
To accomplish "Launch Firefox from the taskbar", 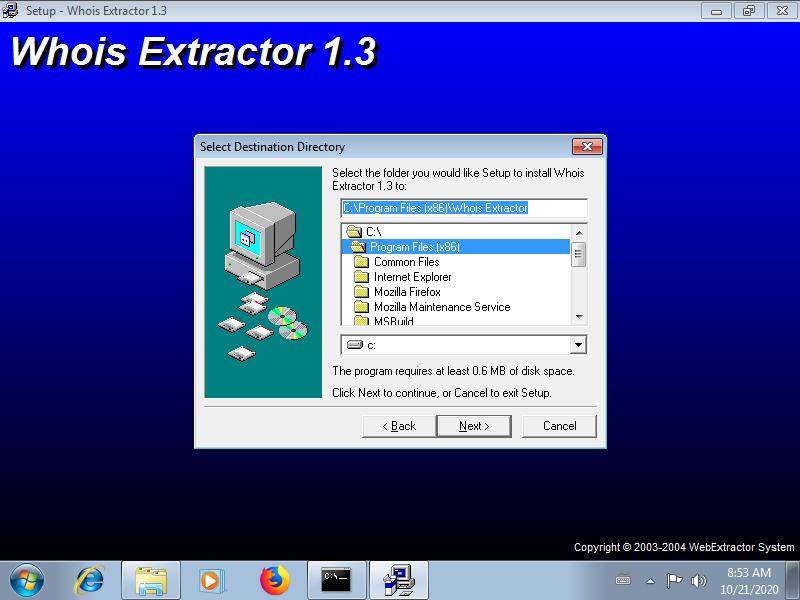I will [274, 581].
